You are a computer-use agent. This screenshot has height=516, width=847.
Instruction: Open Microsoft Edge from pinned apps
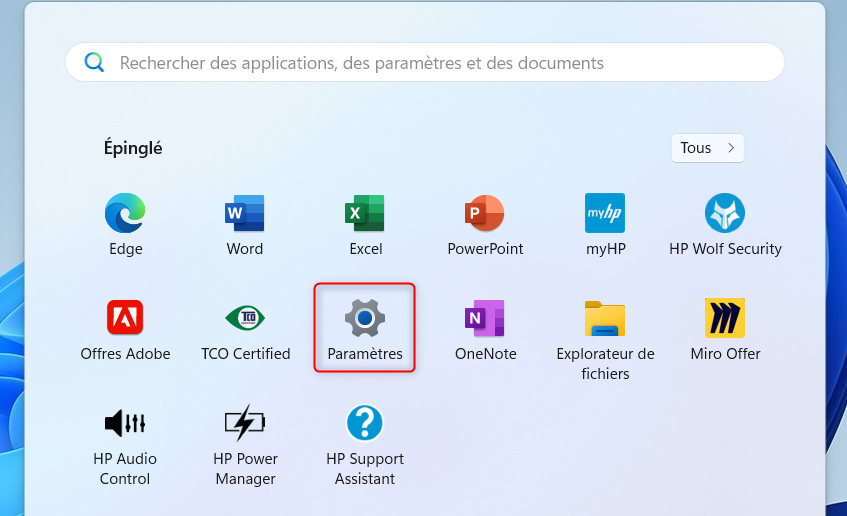coord(125,214)
